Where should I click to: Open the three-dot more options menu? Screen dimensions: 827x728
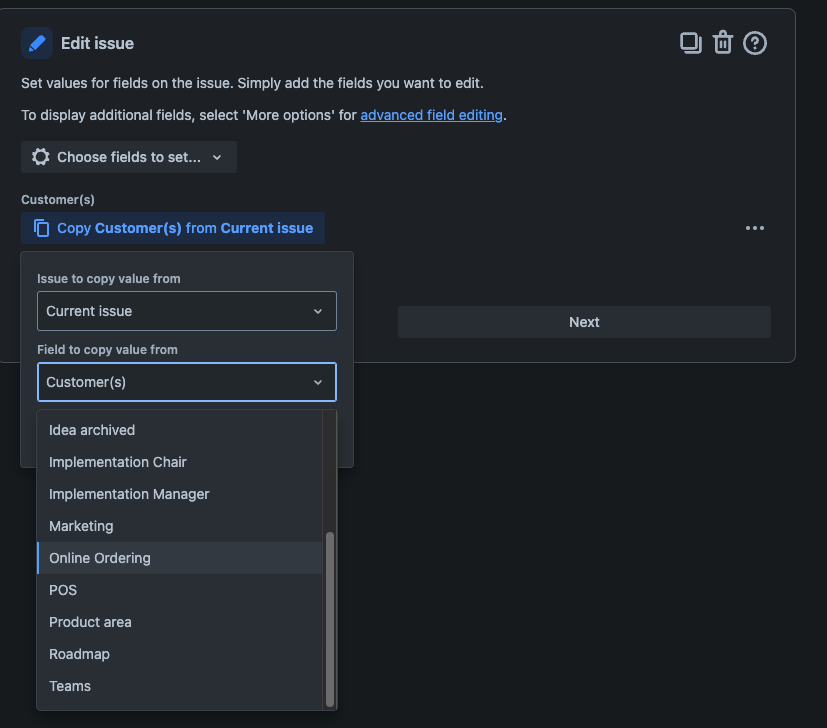coord(755,228)
